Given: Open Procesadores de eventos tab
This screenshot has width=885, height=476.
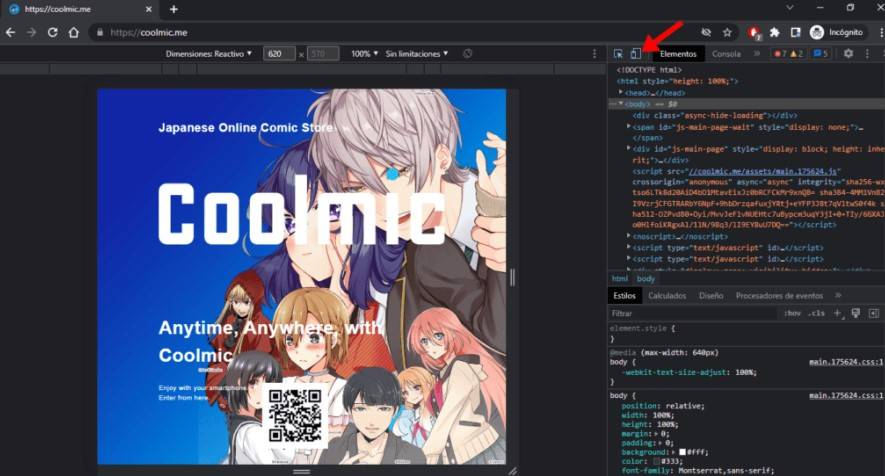Looking at the screenshot, I should pos(779,295).
